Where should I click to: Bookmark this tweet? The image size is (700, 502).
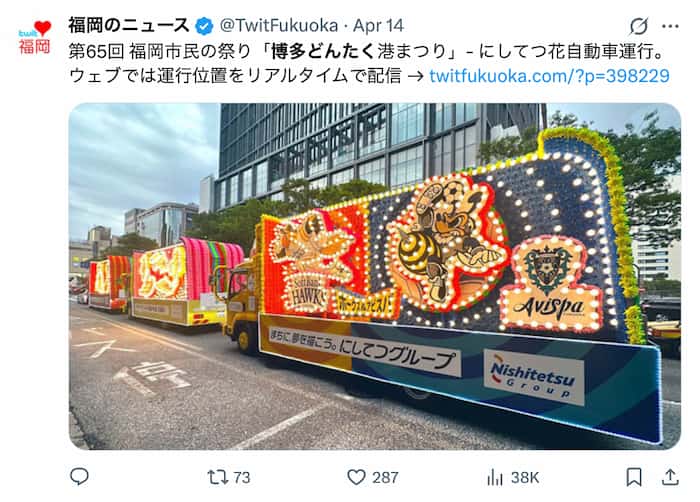[x=634, y=477]
